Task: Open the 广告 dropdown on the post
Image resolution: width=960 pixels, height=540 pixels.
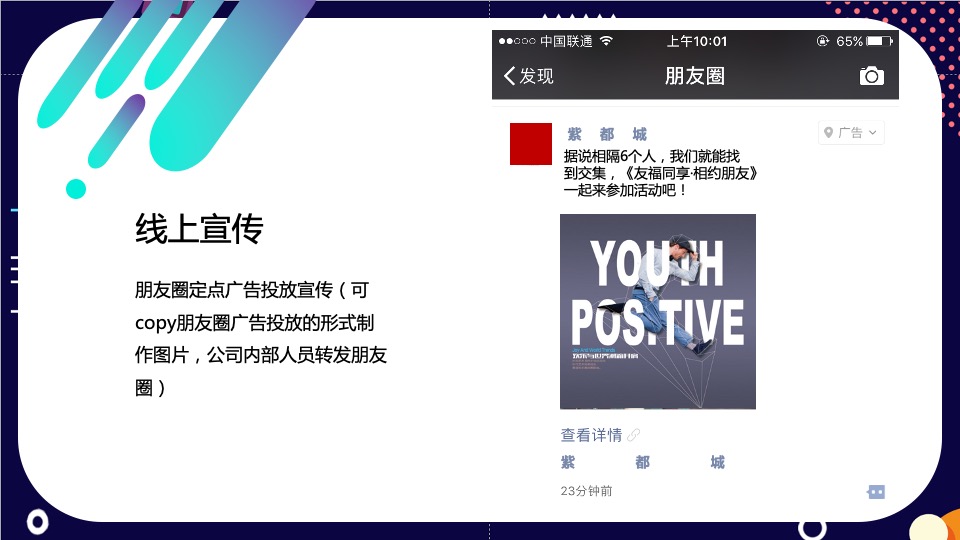Action: pos(851,133)
